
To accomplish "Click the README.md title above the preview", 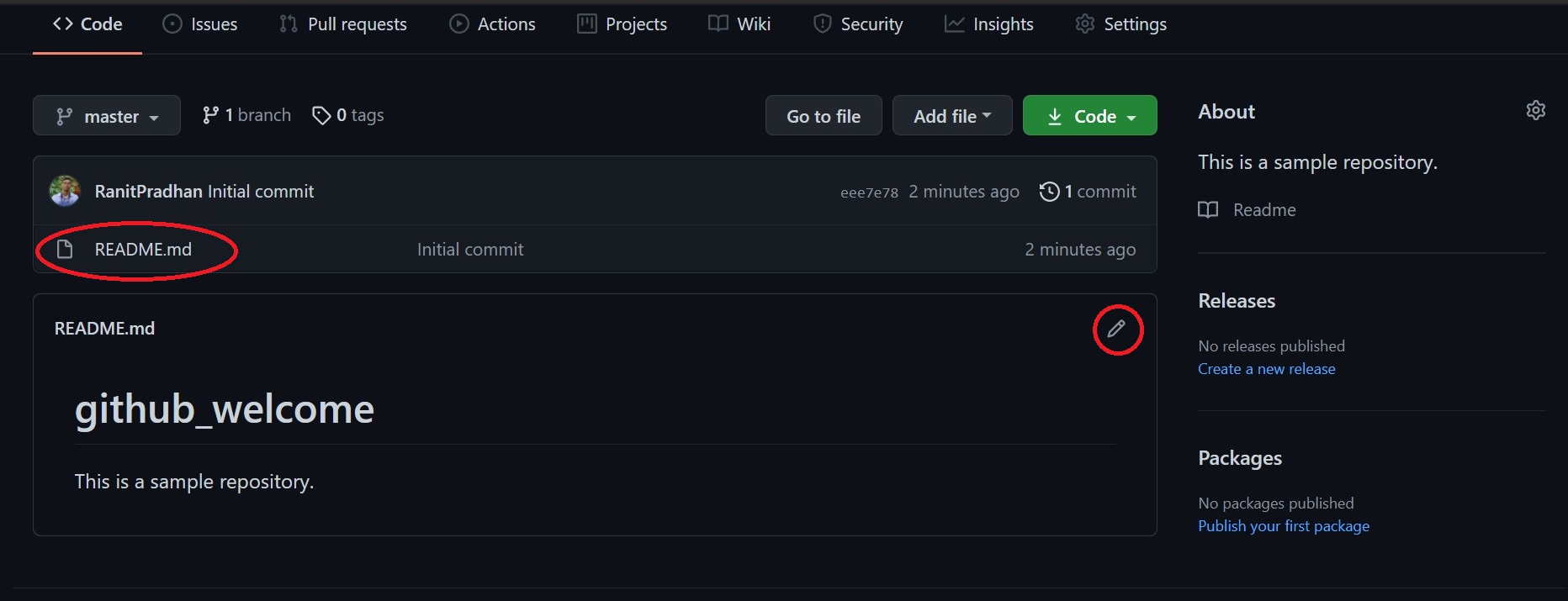I will (104, 329).
